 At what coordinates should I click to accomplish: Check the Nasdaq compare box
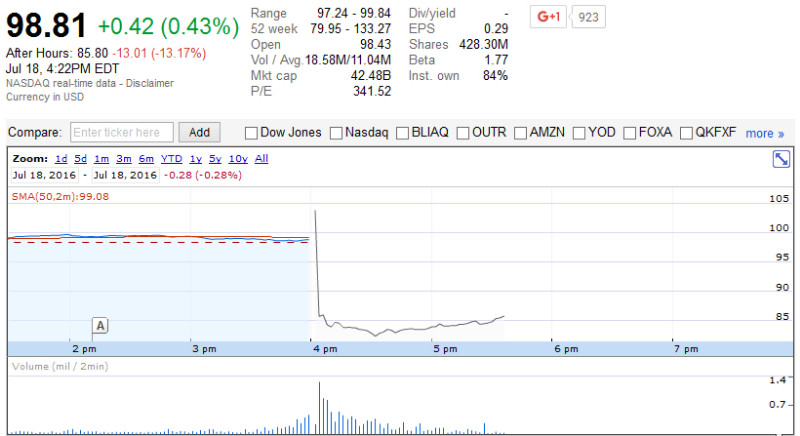[336, 133]
